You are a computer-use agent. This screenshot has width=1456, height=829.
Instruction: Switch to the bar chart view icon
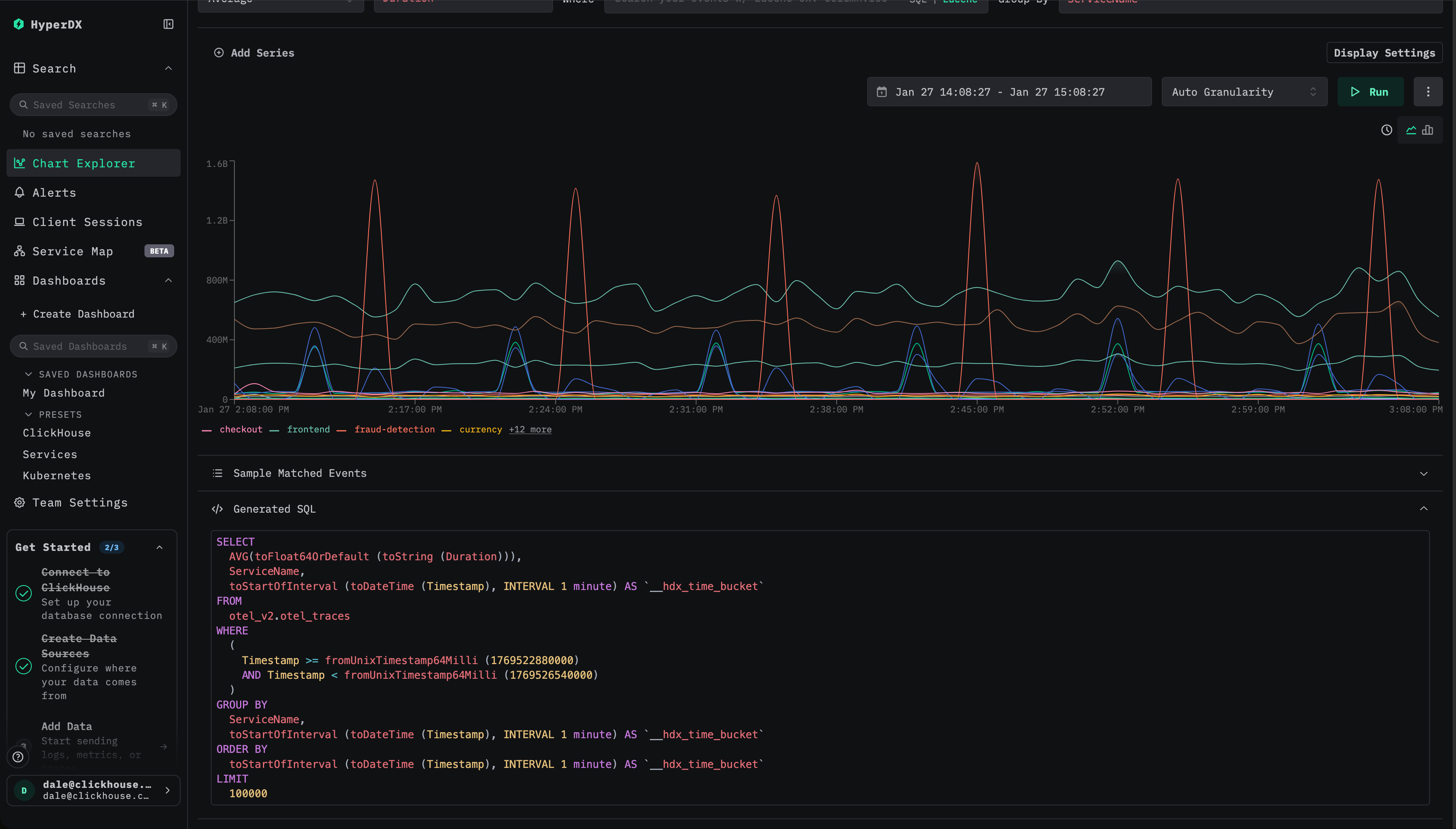[x=1428, y=130]
